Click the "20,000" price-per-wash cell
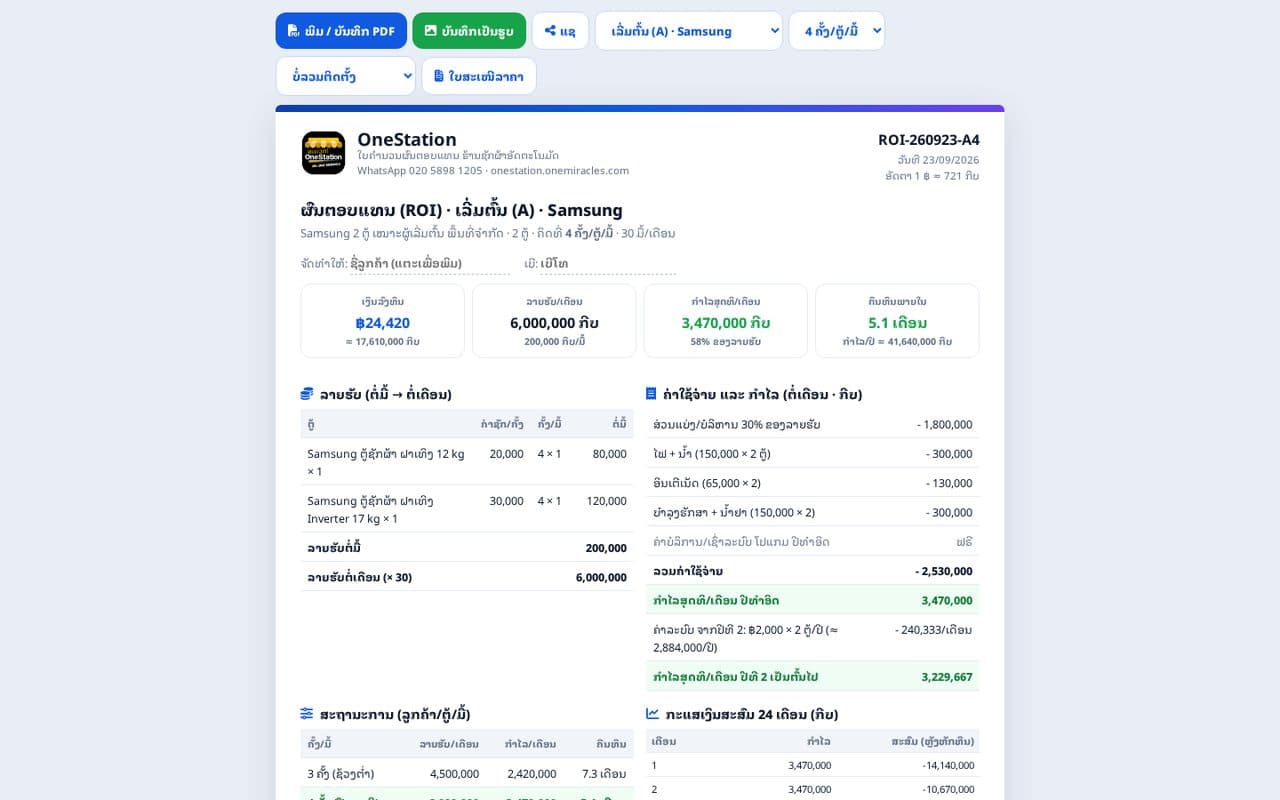Image resolution: width=1280 pixels, height=800 pixels. pos(506,454)
